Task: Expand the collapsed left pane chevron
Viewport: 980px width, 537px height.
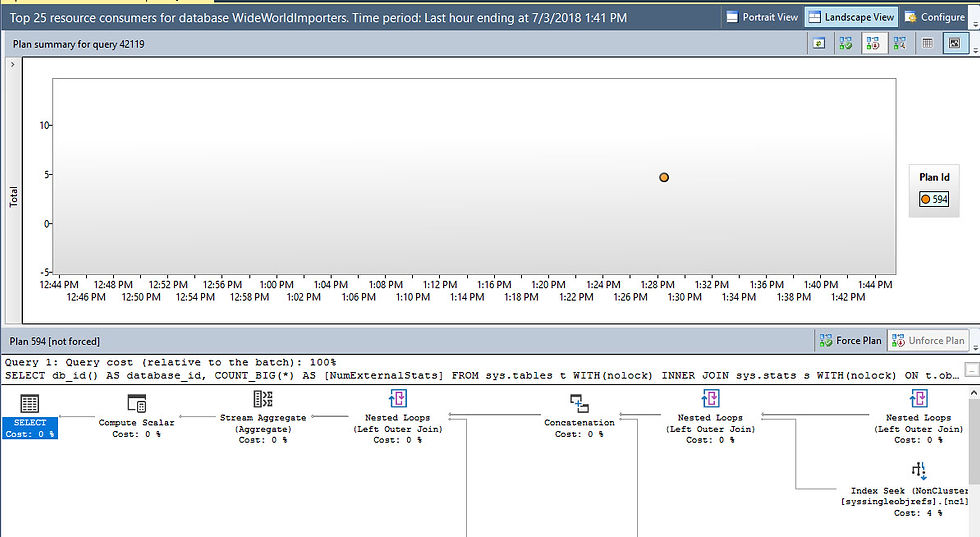Action: pyautogui.click(x=12, y=64)
